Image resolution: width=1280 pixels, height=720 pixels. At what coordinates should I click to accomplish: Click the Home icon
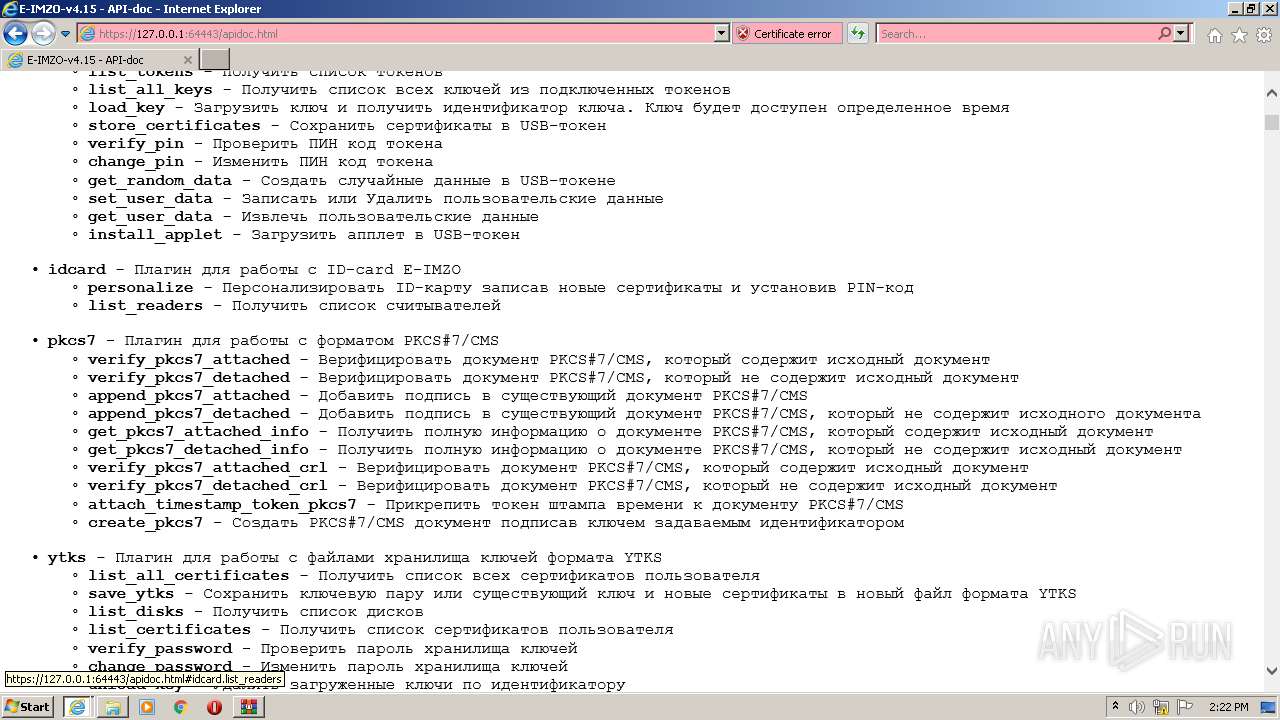coord(1214,35)
